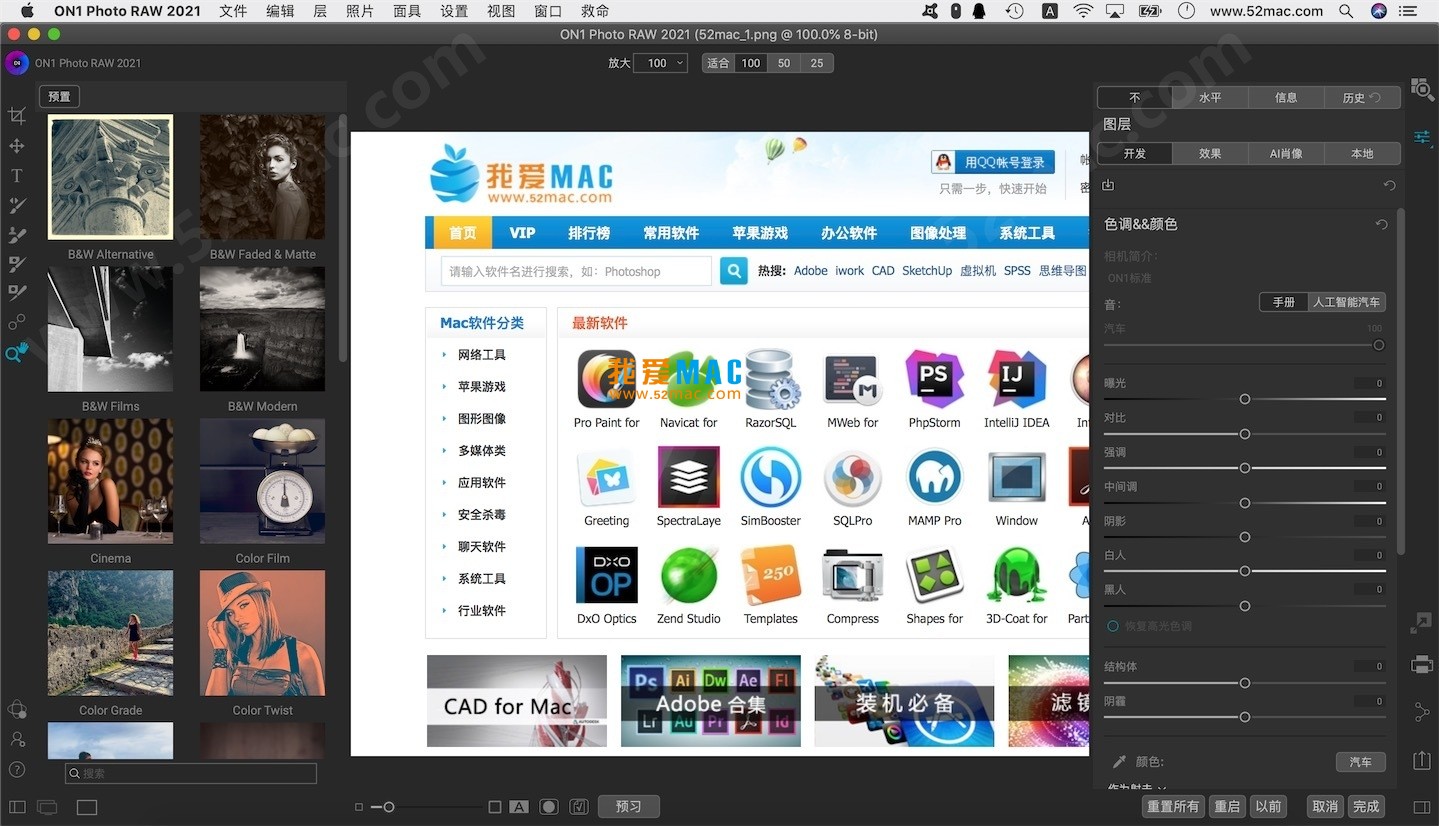The height and width of the screenshot is (826, 1439).
Task: Click the single view rectangle icon bottom left
Action: [87, 807]
